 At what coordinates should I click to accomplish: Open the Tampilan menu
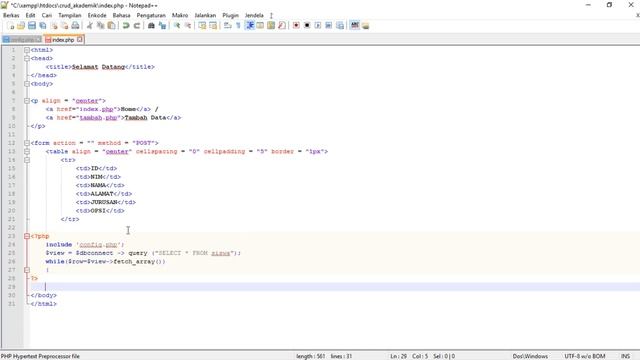[x=69, y=16]
